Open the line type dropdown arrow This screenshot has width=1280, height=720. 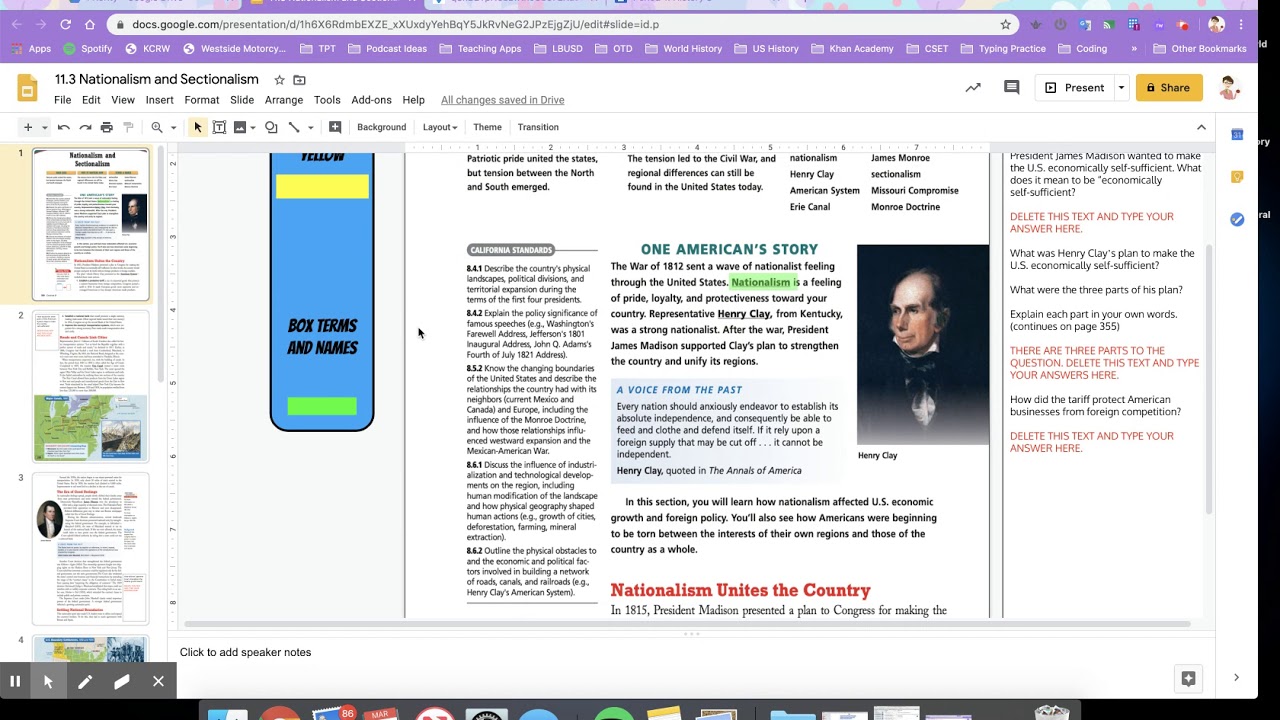[x=310, y=127]
